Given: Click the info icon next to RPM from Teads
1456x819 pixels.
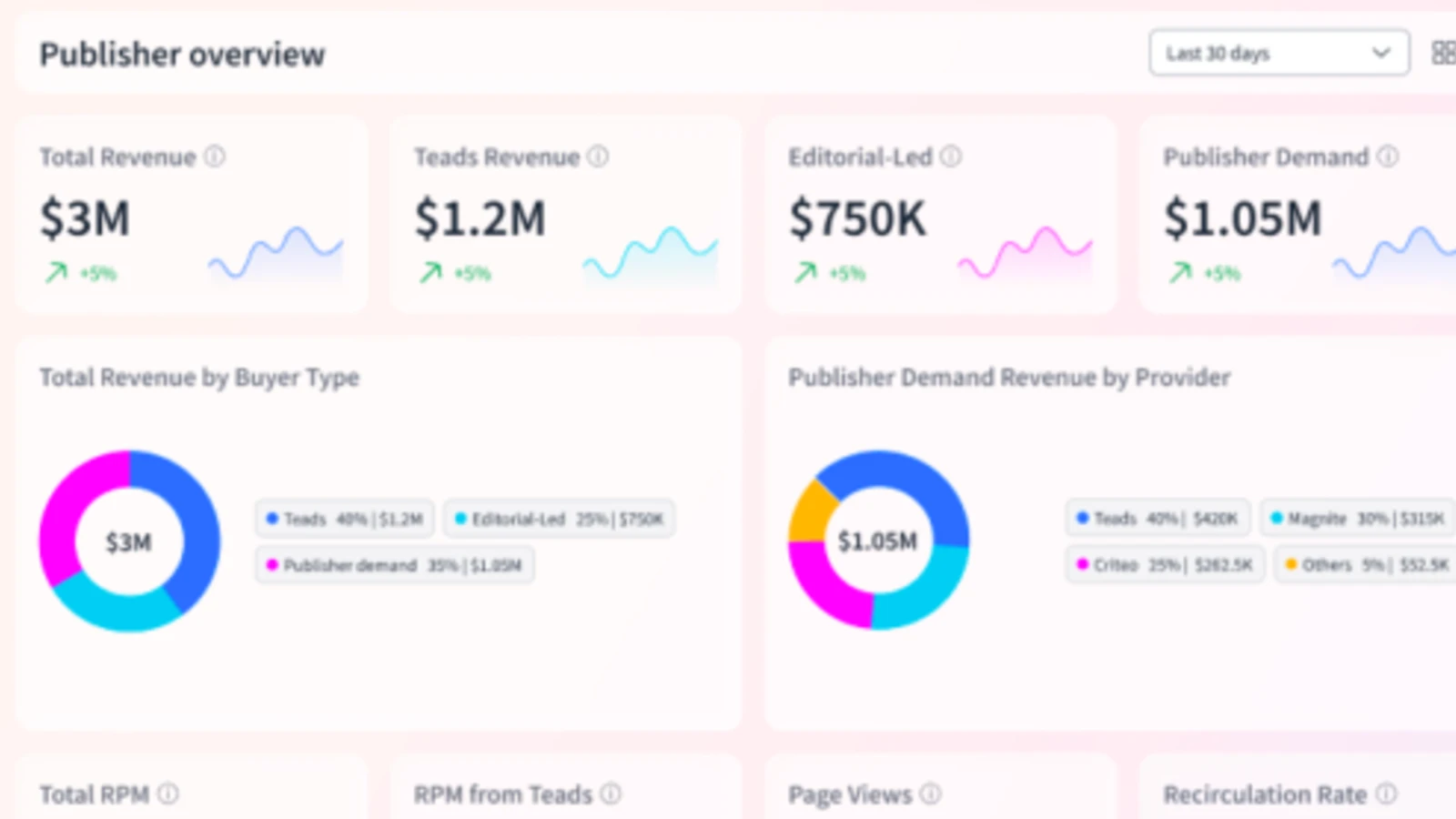Looking at the screenshot, I should pyautogui.click(x=612, y=794).
